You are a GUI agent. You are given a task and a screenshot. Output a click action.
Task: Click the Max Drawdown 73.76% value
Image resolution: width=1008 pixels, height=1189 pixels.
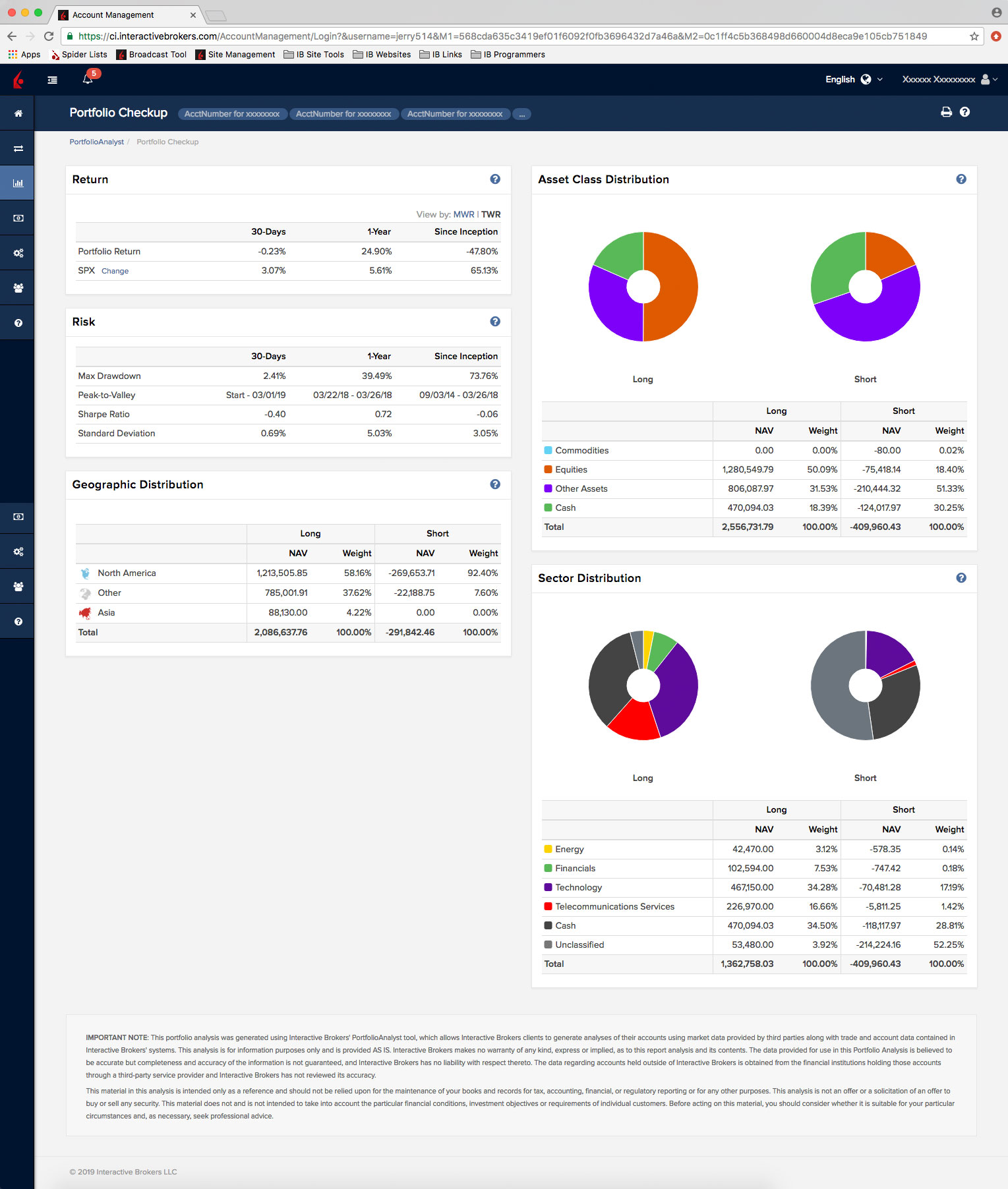484,376
